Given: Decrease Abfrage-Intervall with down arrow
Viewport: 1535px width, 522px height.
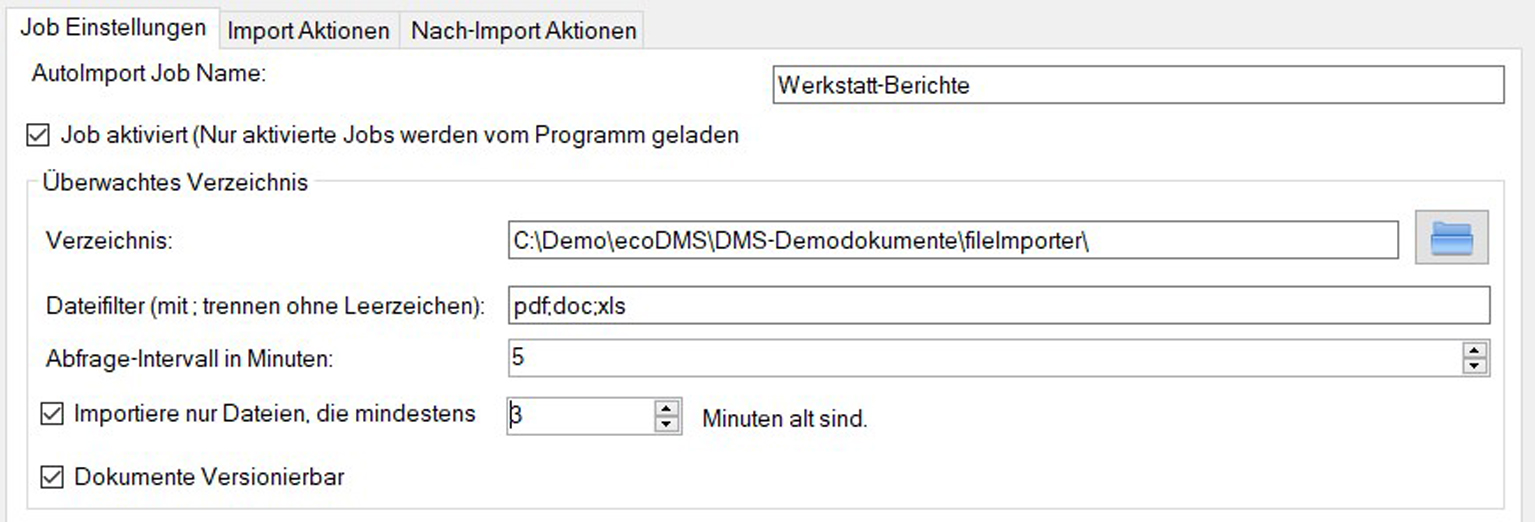Looking at the screenshot, I should [x=1475, y=366].
